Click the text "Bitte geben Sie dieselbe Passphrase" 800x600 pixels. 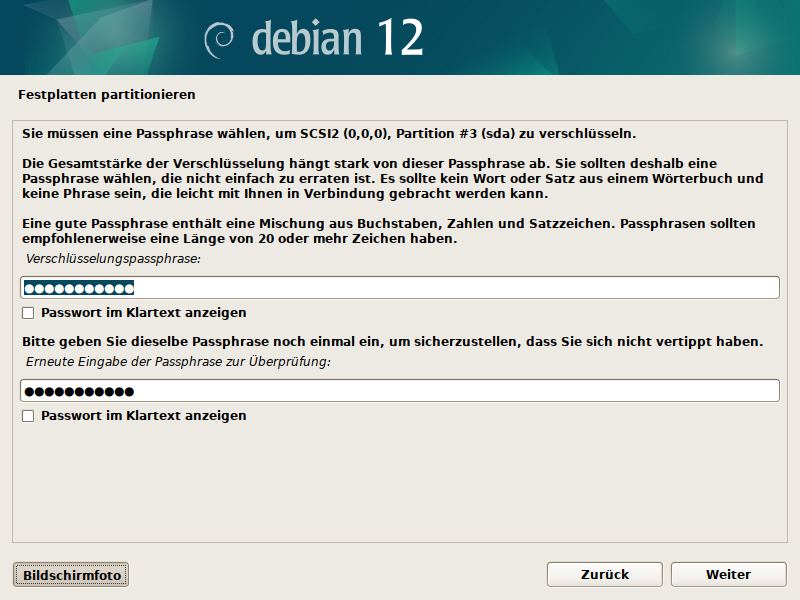[390, 342]
